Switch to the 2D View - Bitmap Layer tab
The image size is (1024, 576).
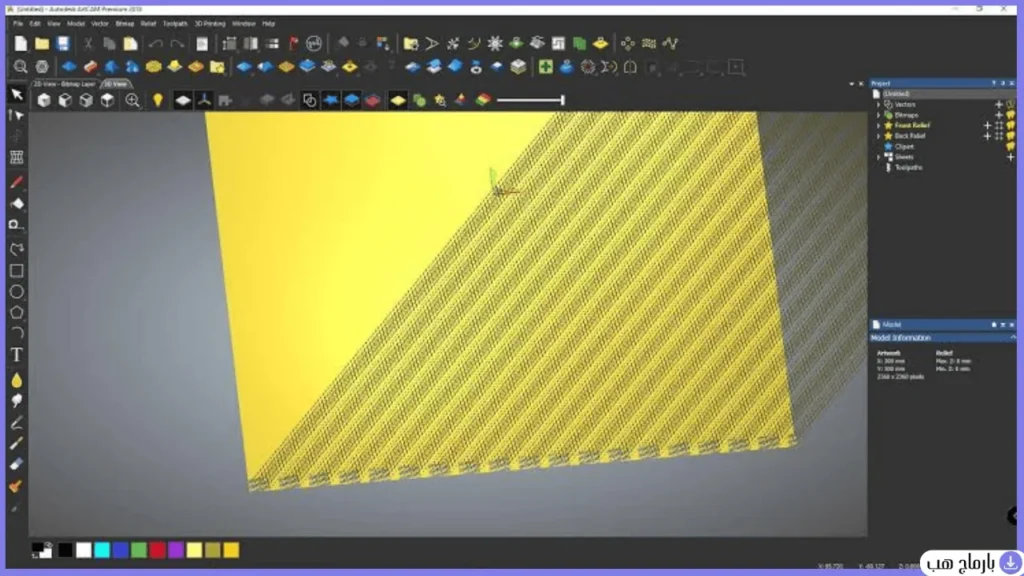coord(64,84)
